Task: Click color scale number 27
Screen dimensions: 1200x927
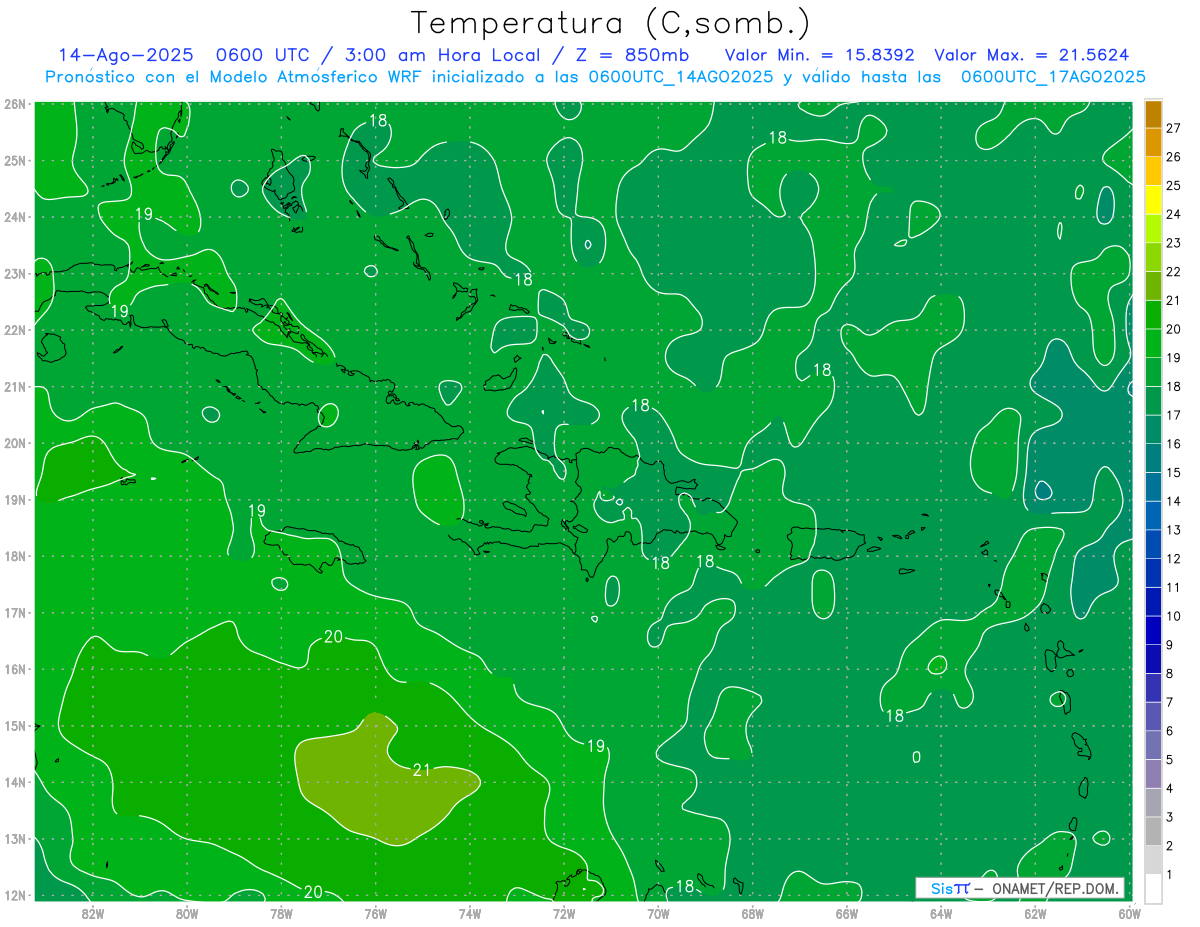Action: pos(1173,128)
